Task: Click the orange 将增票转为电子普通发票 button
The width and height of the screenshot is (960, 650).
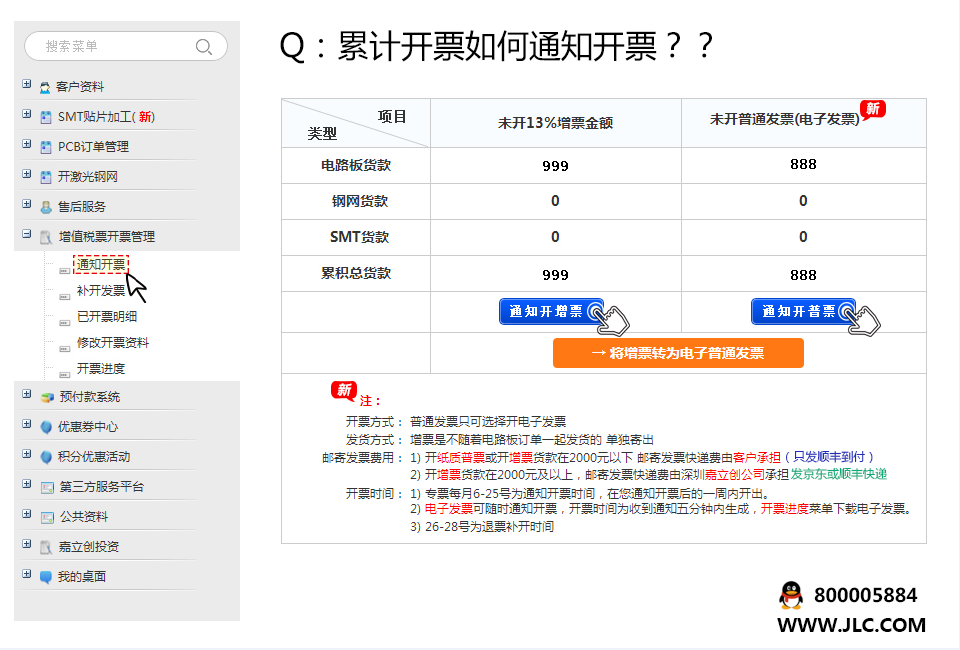Action: pyautogui.click(x=678, y=353)
